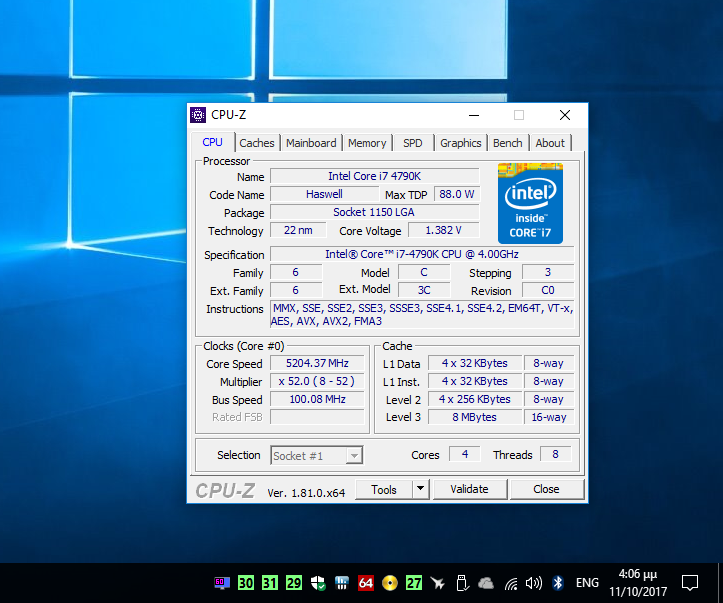Click the safely remove USB tray icon
The height and width of the screenshot is (603, 723).
coord(462,583)
